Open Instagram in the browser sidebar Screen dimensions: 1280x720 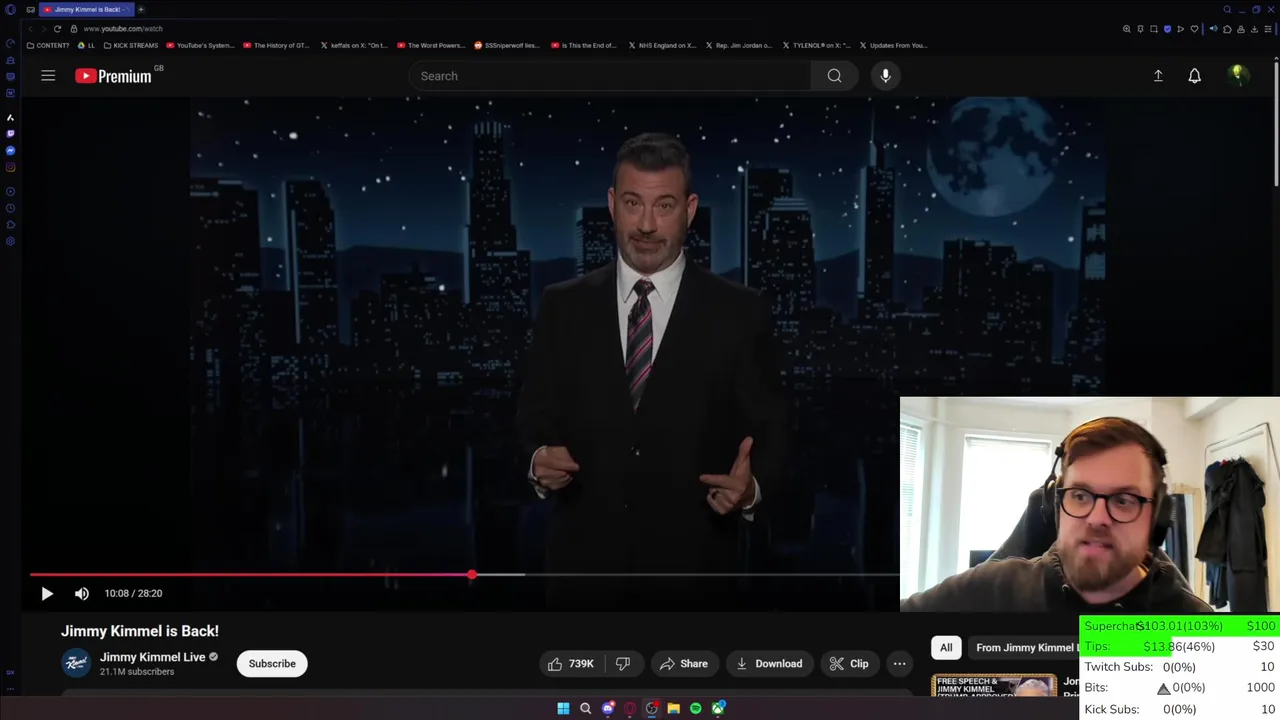pyautogui.click(x=10, y=167)
